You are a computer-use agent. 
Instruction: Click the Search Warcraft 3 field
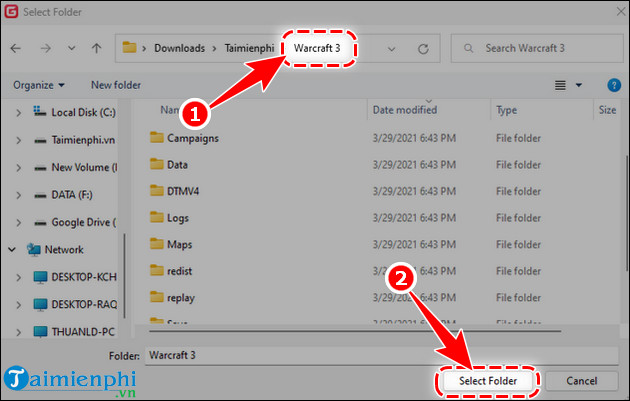coord(537,48)
